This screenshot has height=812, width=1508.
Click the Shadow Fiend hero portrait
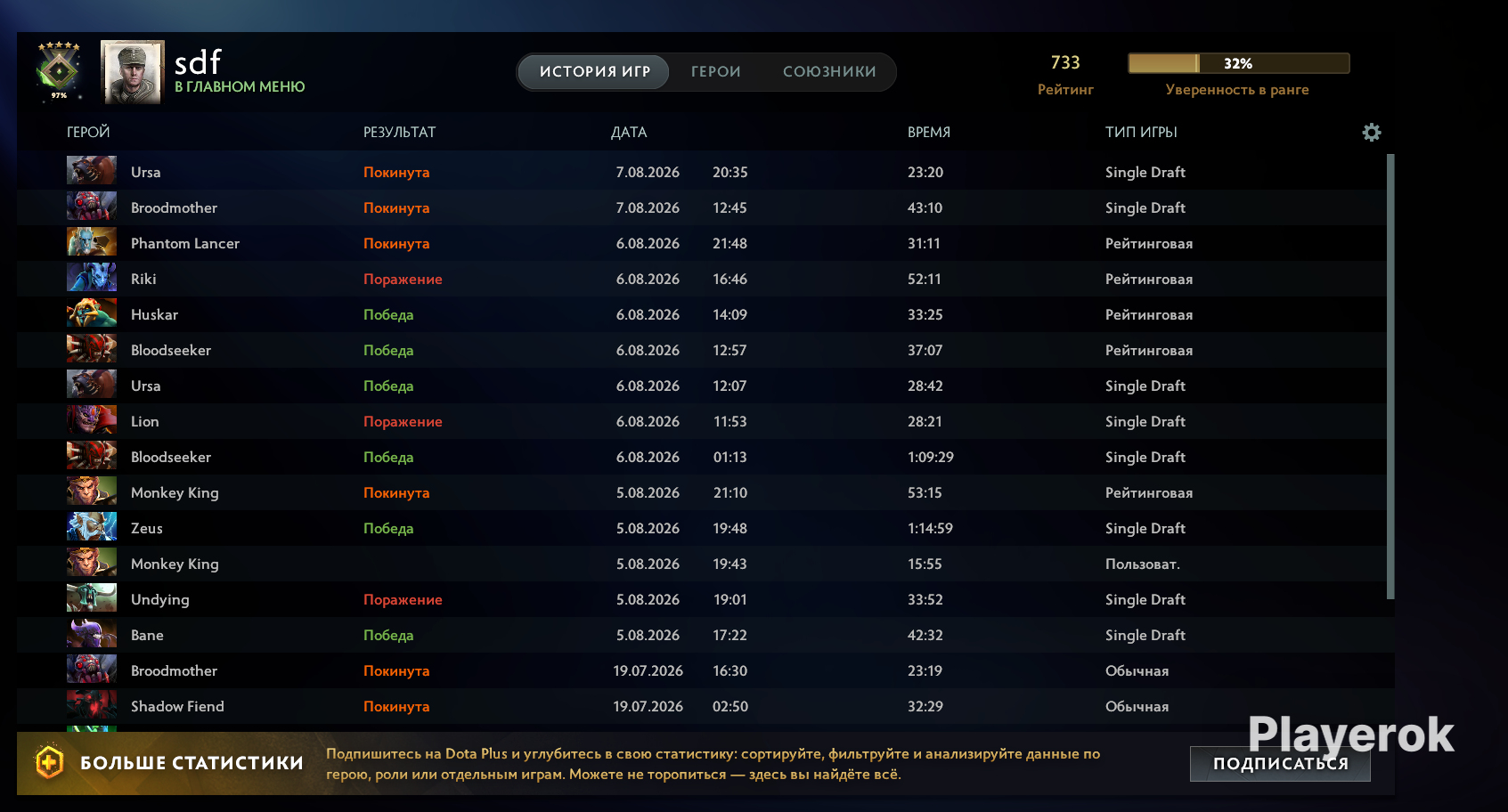pyautogui.click(x=92, y=705)
